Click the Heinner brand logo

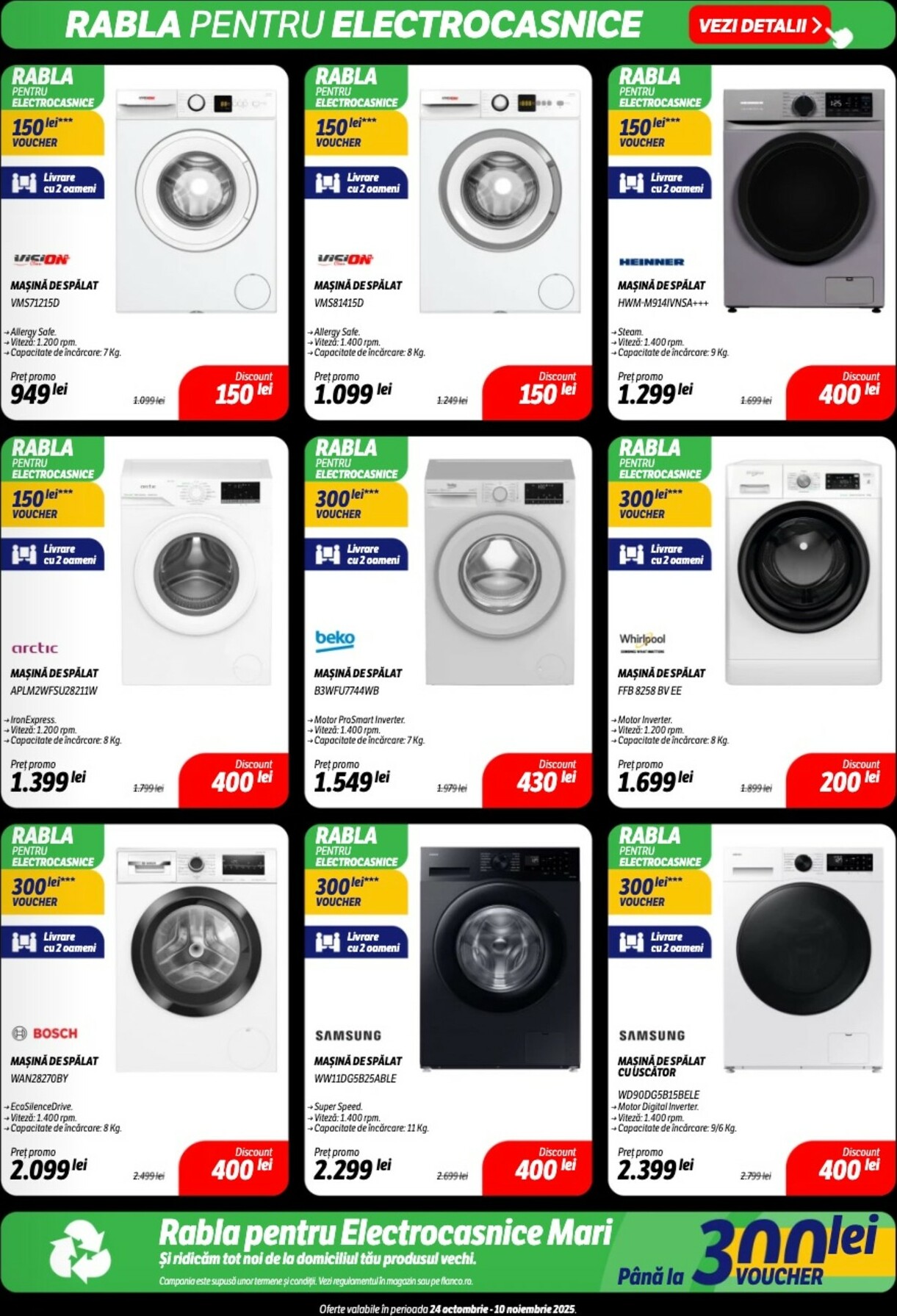click(652, 262)
